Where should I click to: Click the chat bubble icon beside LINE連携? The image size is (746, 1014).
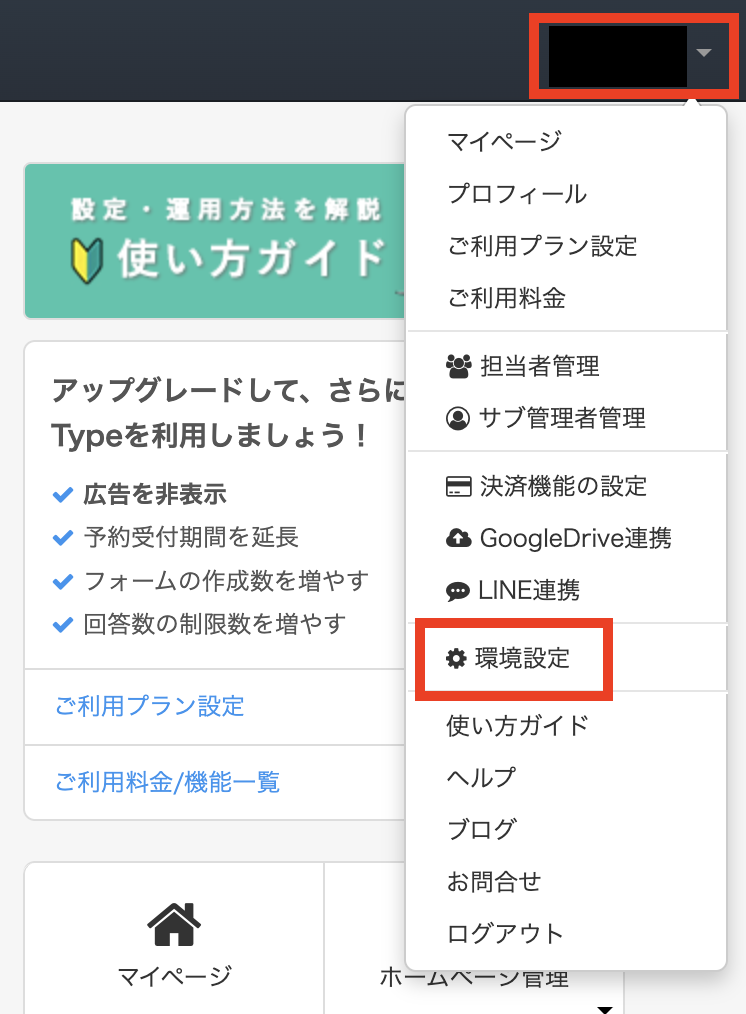coord(458,591)
